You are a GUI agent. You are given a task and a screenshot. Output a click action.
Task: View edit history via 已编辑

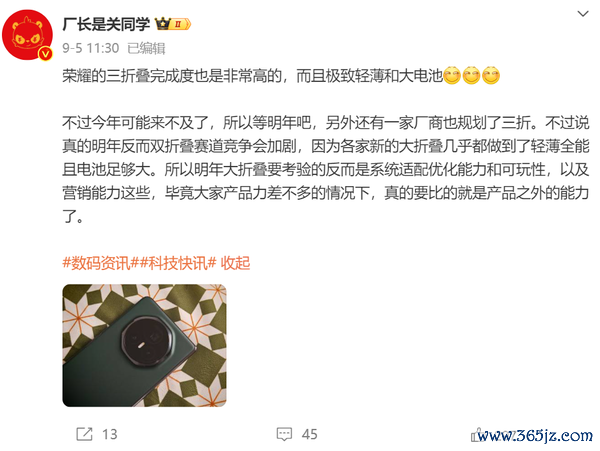pyautogui.click(x=146, y=48)
